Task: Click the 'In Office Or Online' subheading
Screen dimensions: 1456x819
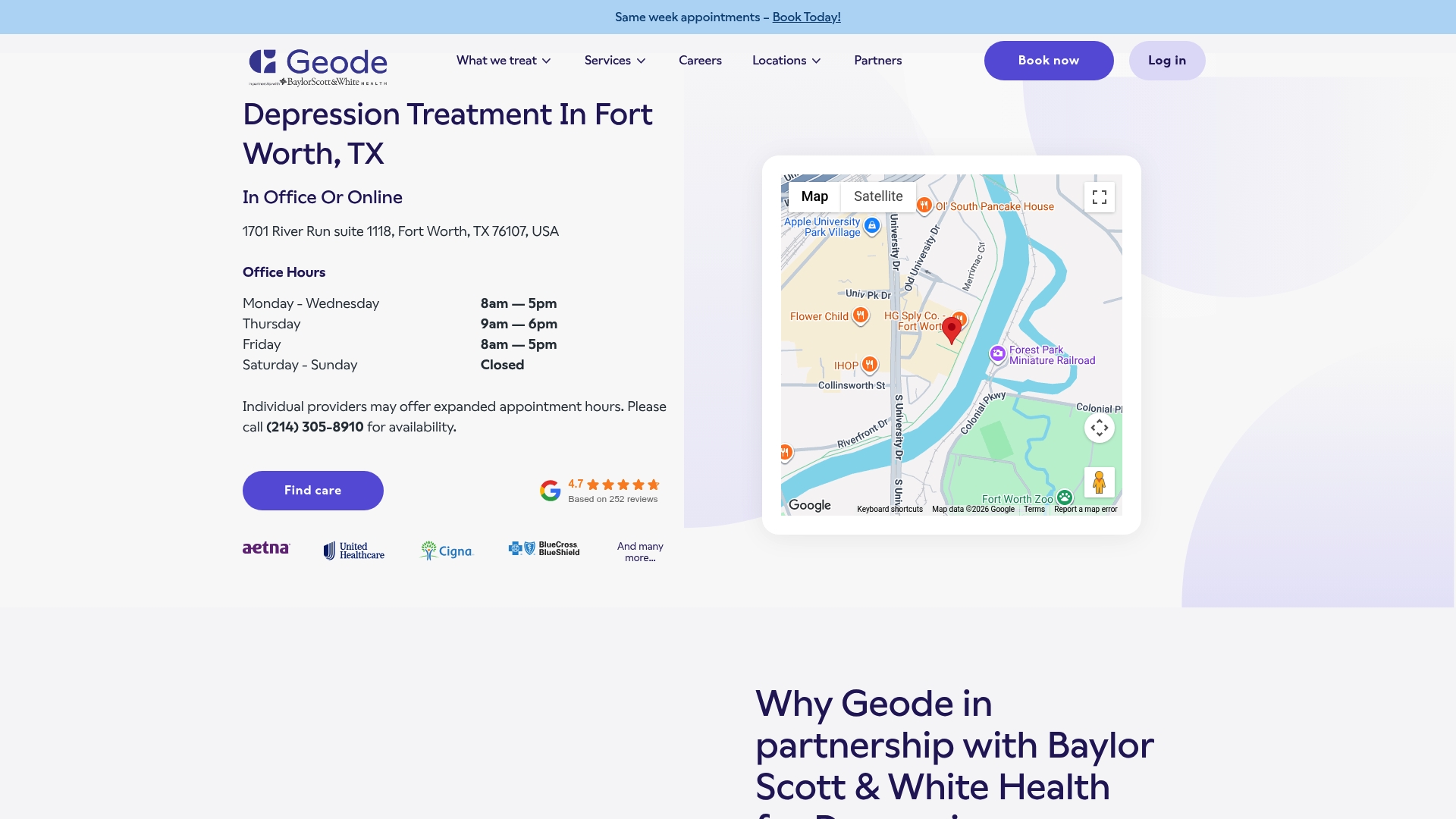Action: [322, 197]
